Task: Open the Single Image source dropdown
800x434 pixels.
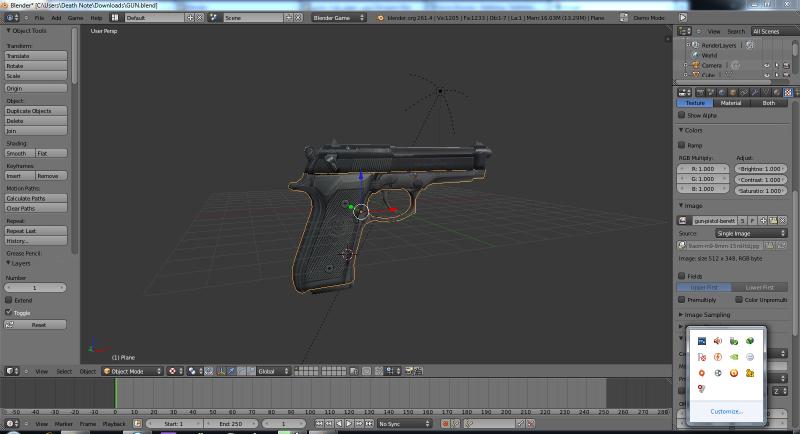Action: click(x=752, y=233)
